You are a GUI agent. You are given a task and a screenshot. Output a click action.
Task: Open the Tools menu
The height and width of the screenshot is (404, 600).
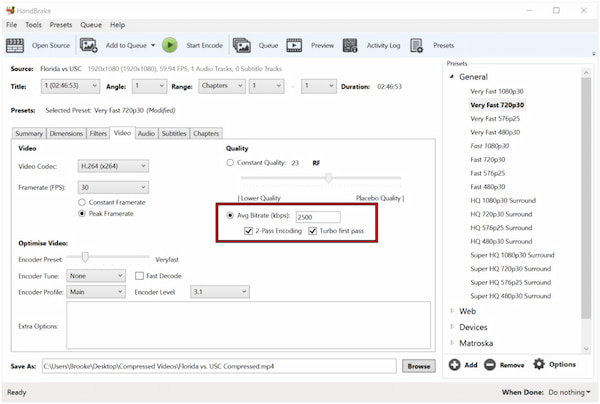(34, 24)
